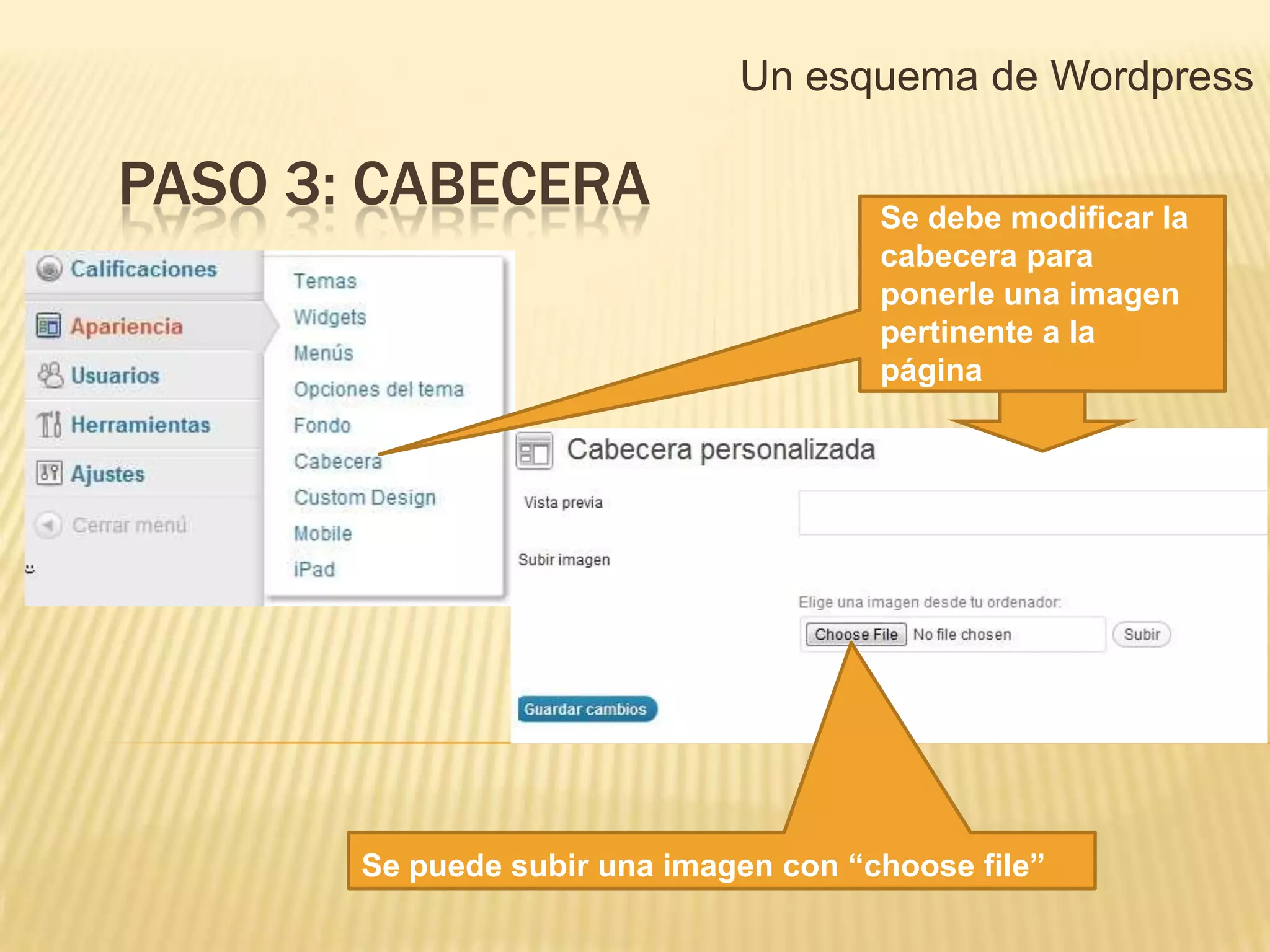Viewport: 1270px width, 952px height.
Task: Select Menús in the submenu
Action: 323,353
